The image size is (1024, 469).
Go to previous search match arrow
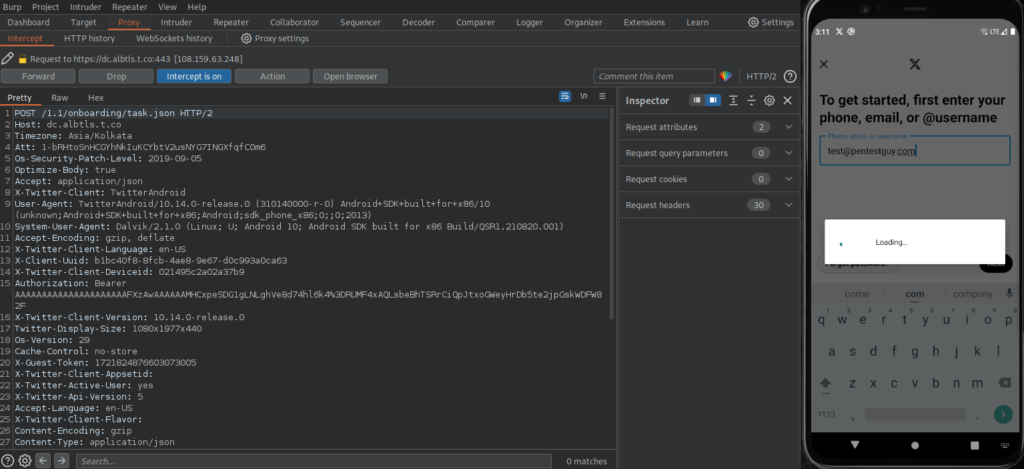[44, 461]
